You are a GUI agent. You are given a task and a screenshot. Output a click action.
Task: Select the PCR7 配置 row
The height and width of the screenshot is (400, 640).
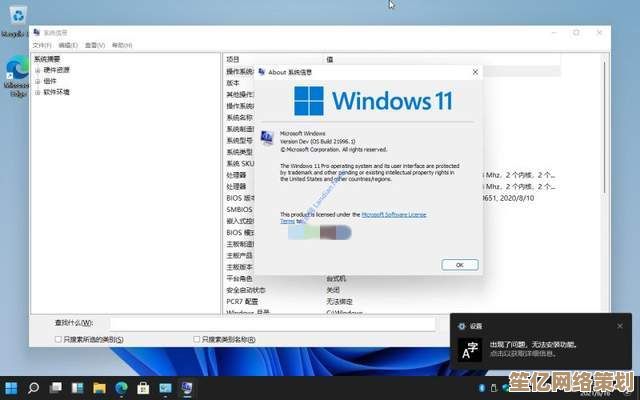coord(242,302)
